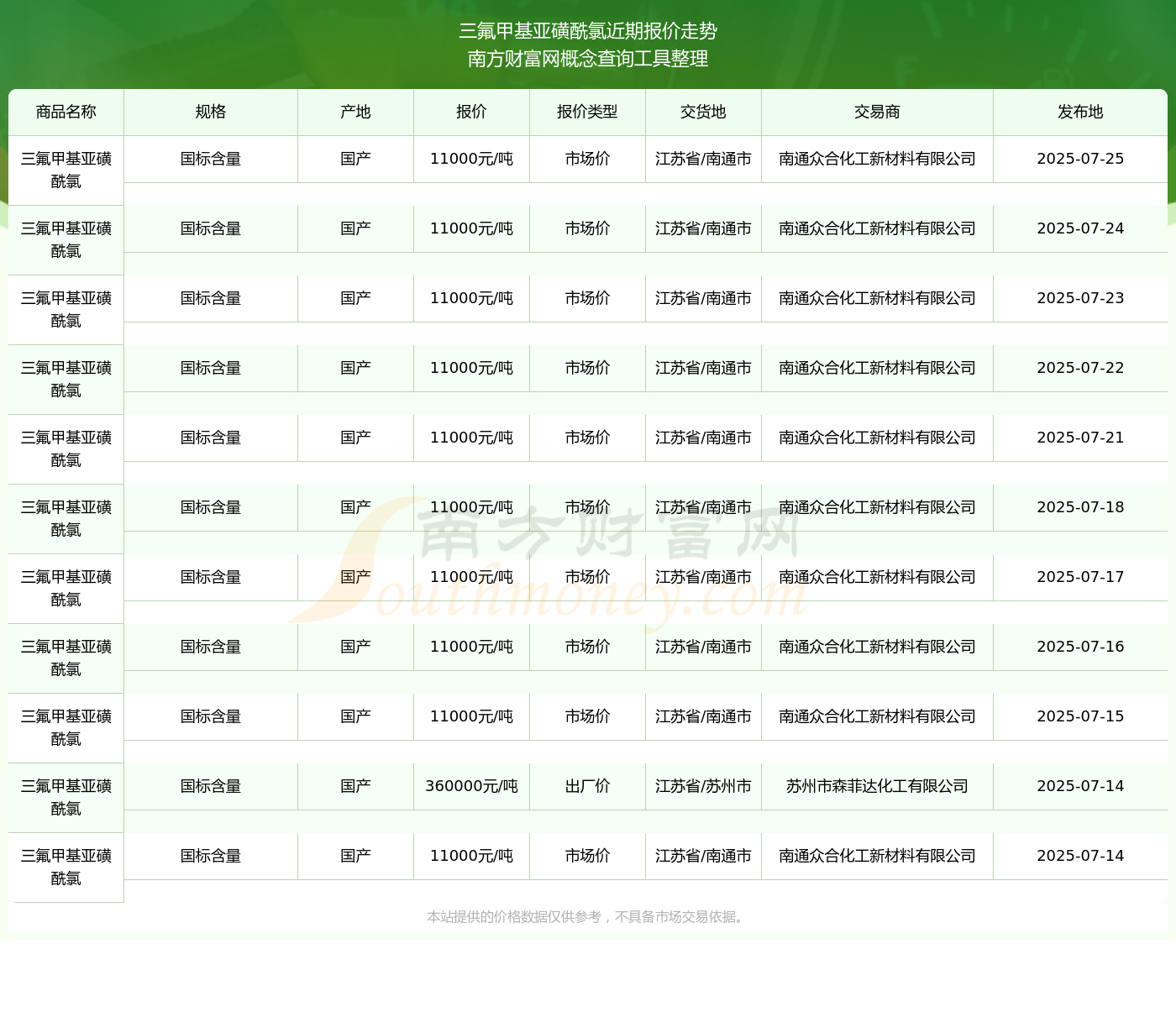The image size is (1176, 1012).
Task: Click 南通众合化工新材料有限公司 in 2025-07-15 row
Action: [x=878, y=716]
